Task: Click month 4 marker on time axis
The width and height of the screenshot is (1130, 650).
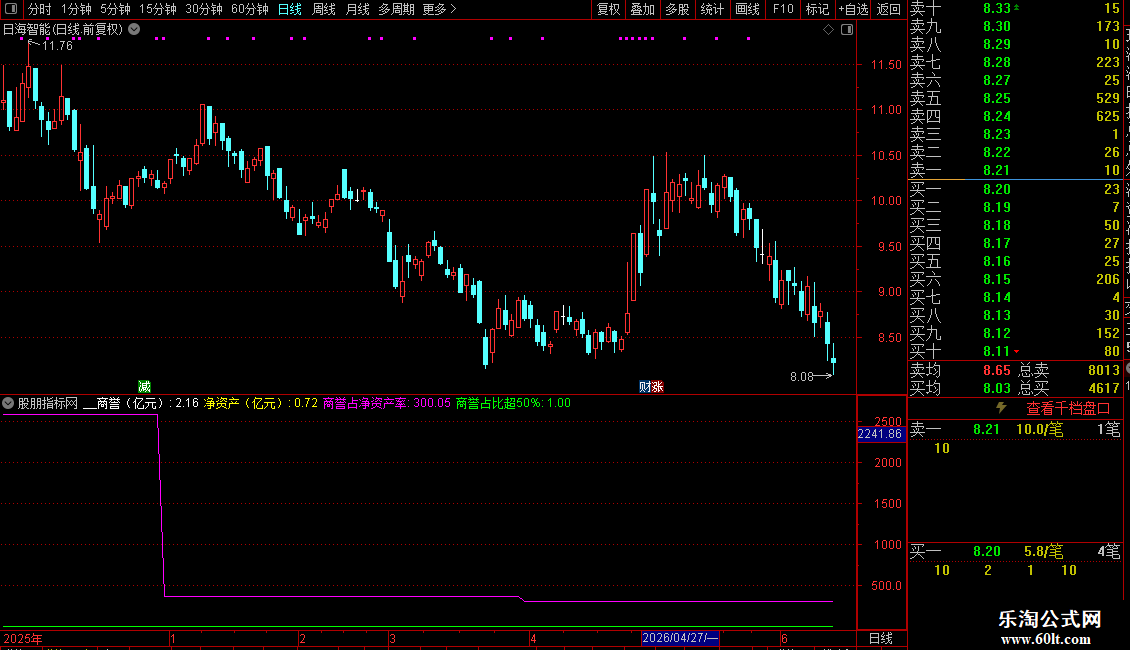Action: click(533, 638)
